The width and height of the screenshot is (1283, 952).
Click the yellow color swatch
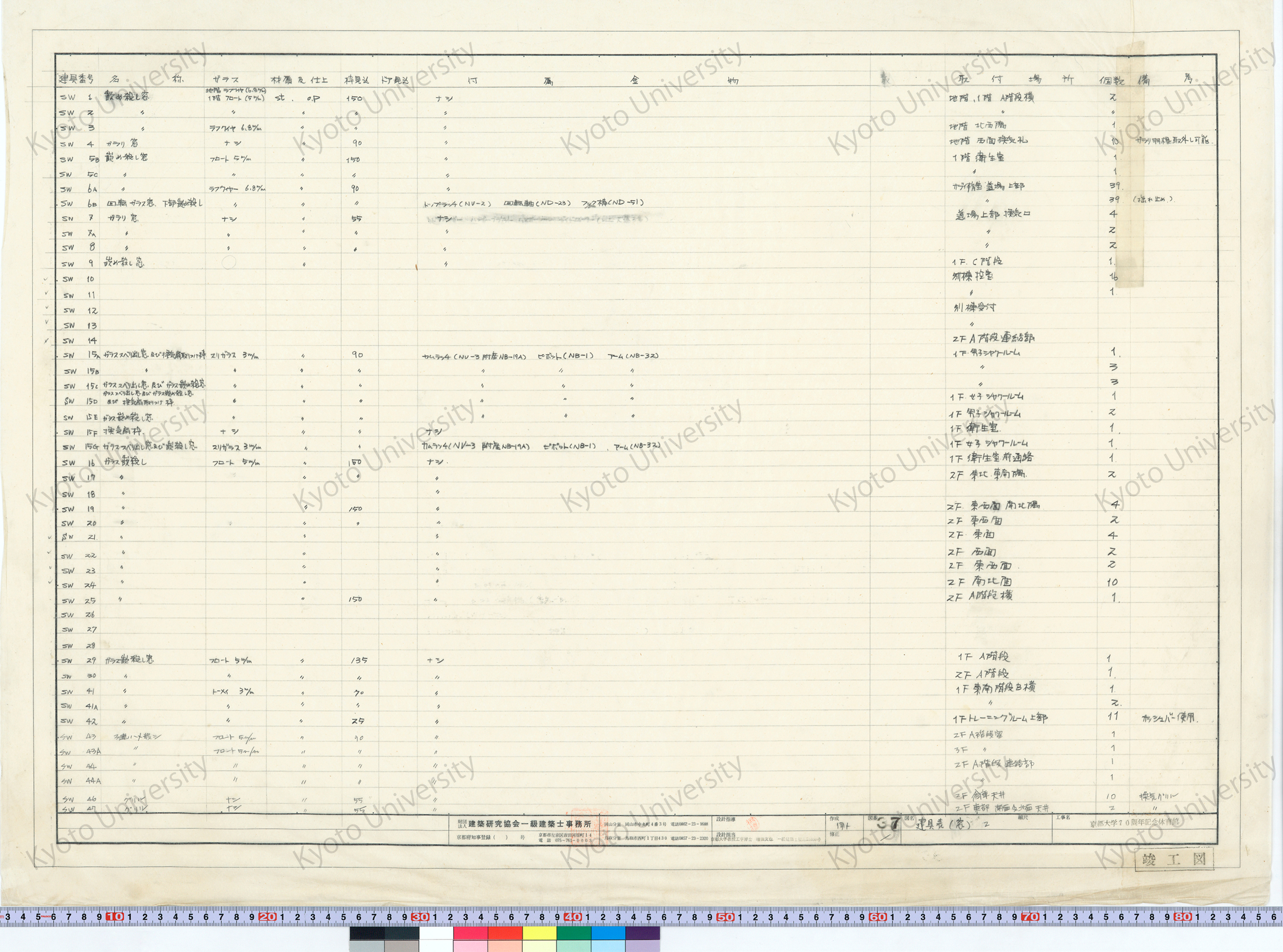tap(539, 933)
